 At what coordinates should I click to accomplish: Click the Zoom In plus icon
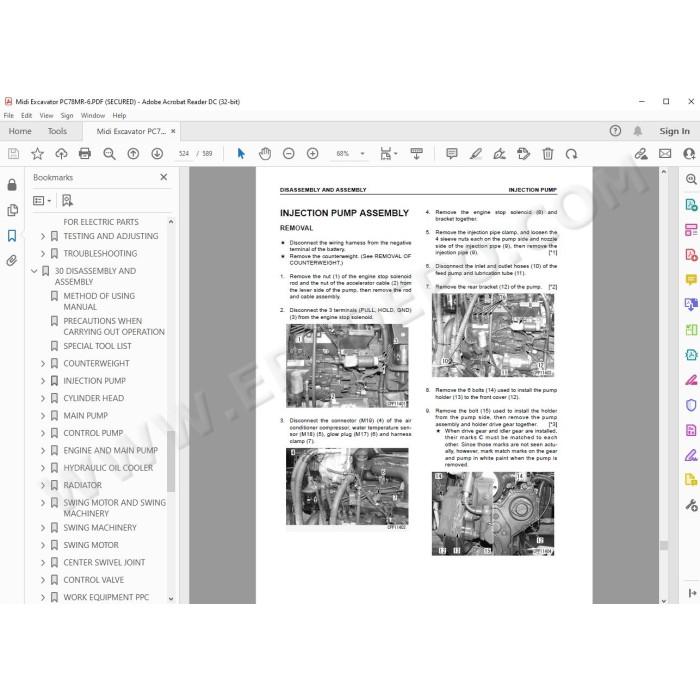312,154
